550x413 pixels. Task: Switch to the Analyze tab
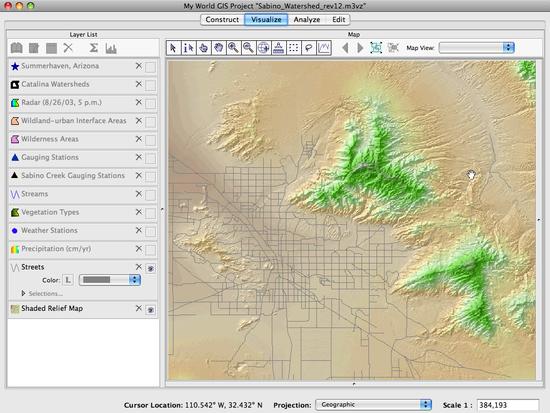(x=307, y=20)
